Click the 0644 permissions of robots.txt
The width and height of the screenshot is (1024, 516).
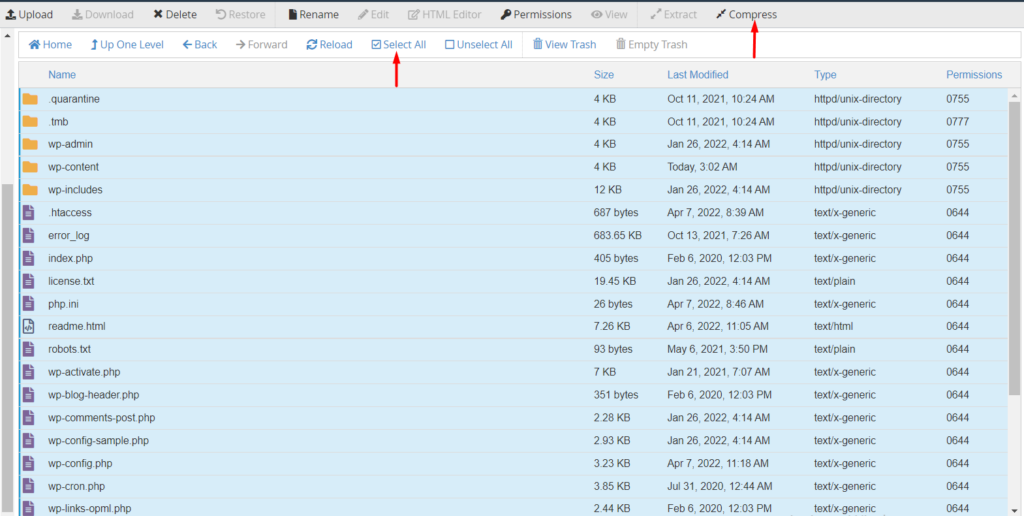click(x=957, y=349)
